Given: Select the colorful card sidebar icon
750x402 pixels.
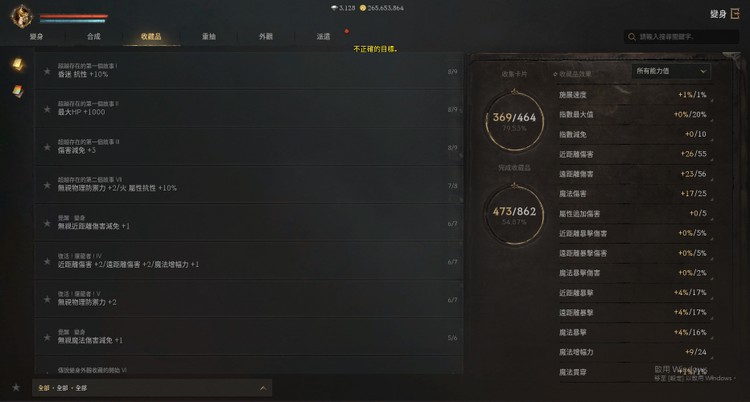Looking at the screenshot, I should [x=18, y=91].
